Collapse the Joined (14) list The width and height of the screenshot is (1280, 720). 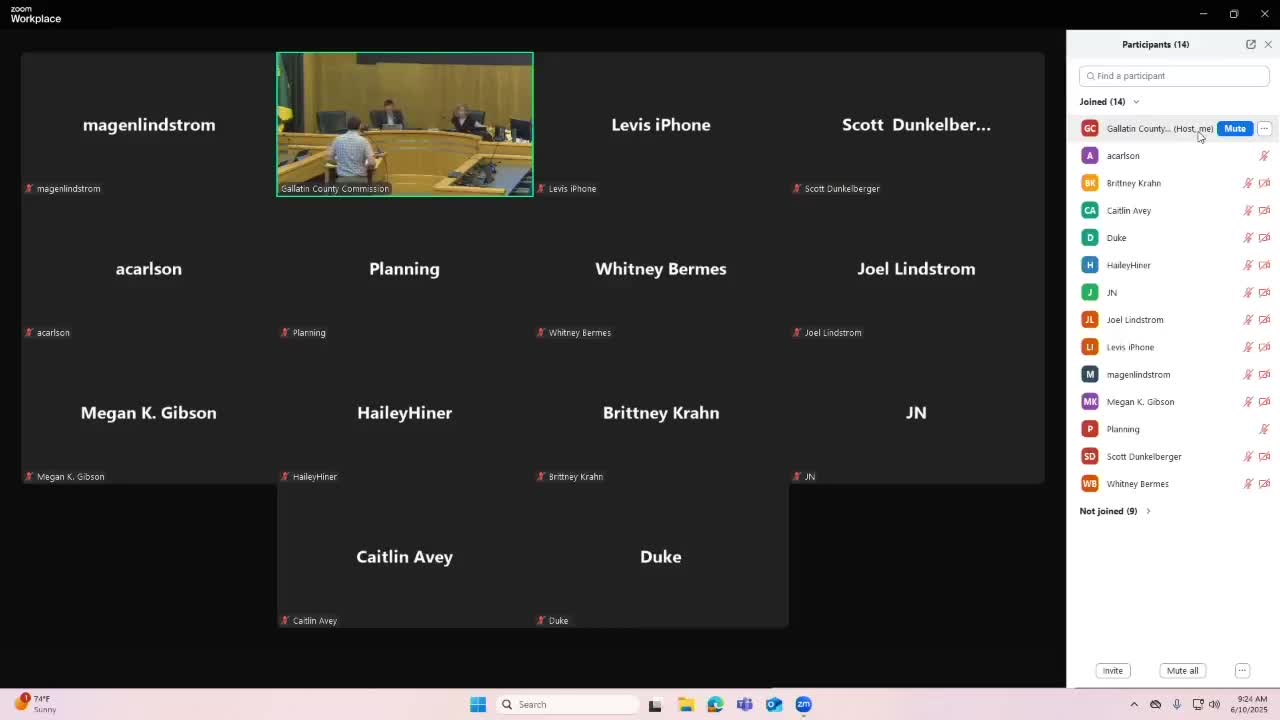(1136, 102)
